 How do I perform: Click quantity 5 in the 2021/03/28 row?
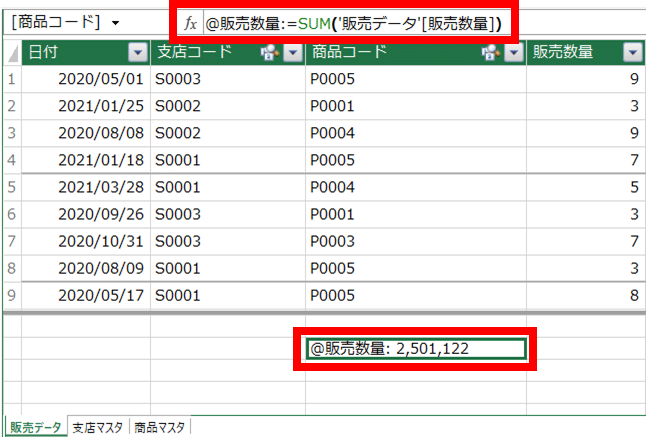586,187
